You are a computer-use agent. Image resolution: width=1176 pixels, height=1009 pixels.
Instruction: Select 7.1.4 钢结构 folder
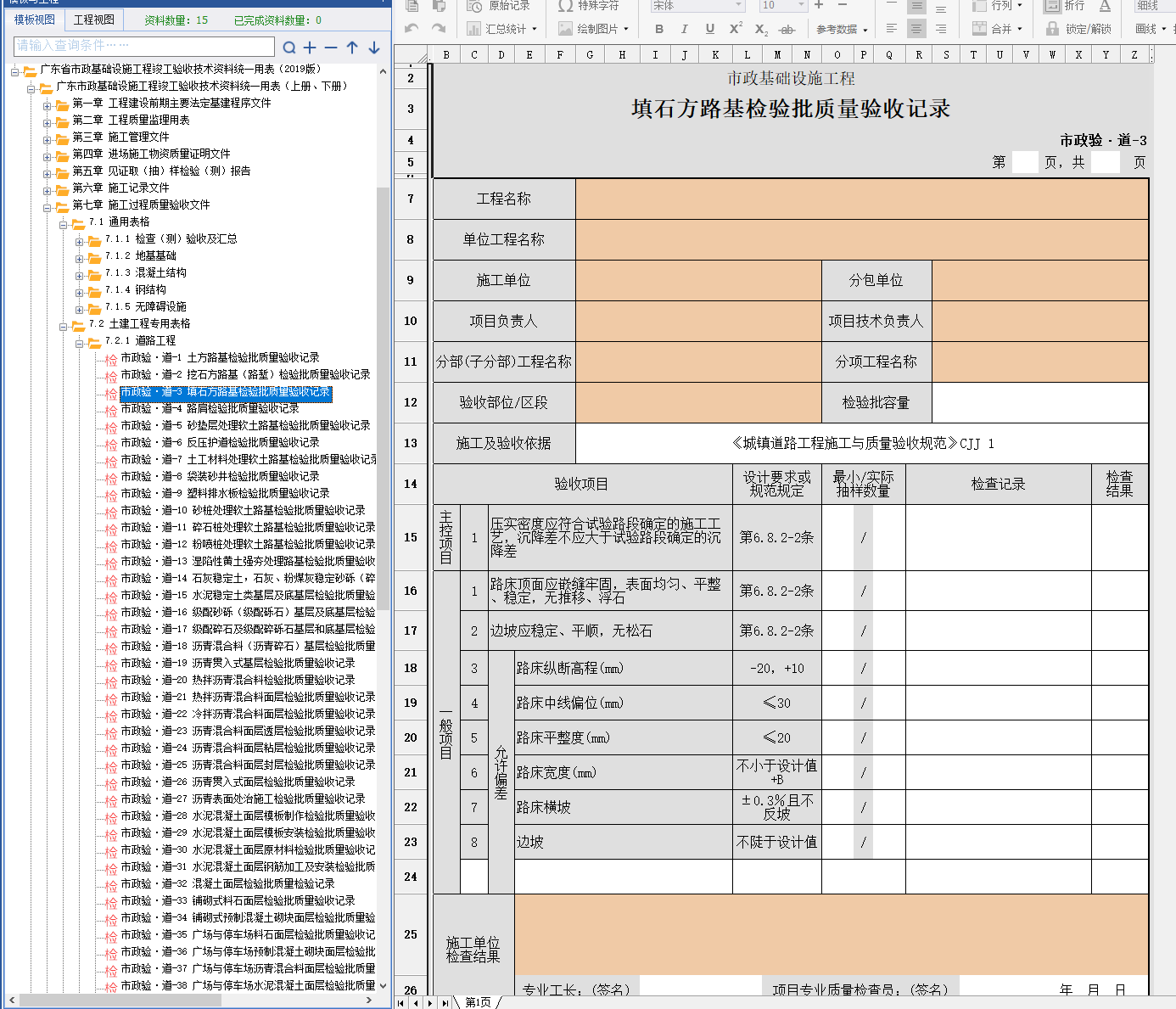(136, 289)
